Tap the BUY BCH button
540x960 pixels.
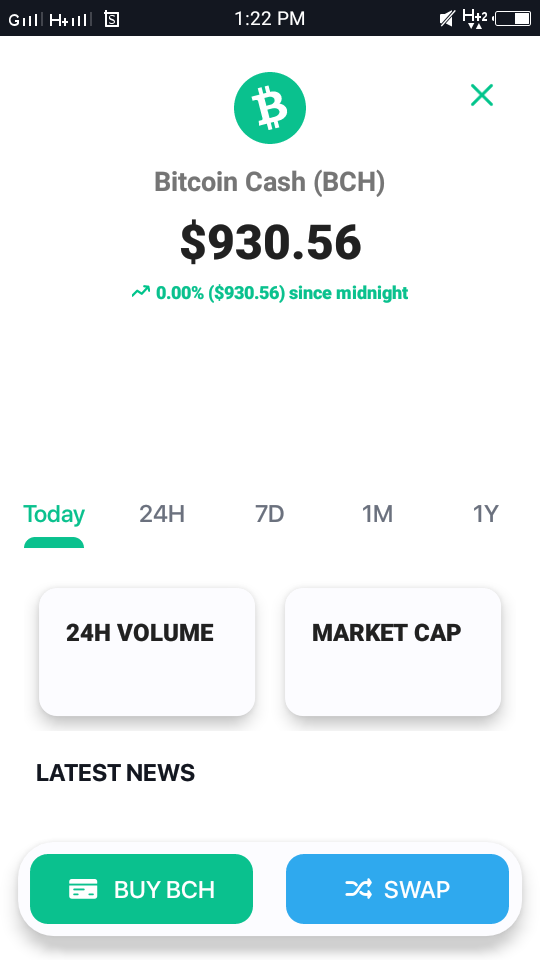click(141, 888)
